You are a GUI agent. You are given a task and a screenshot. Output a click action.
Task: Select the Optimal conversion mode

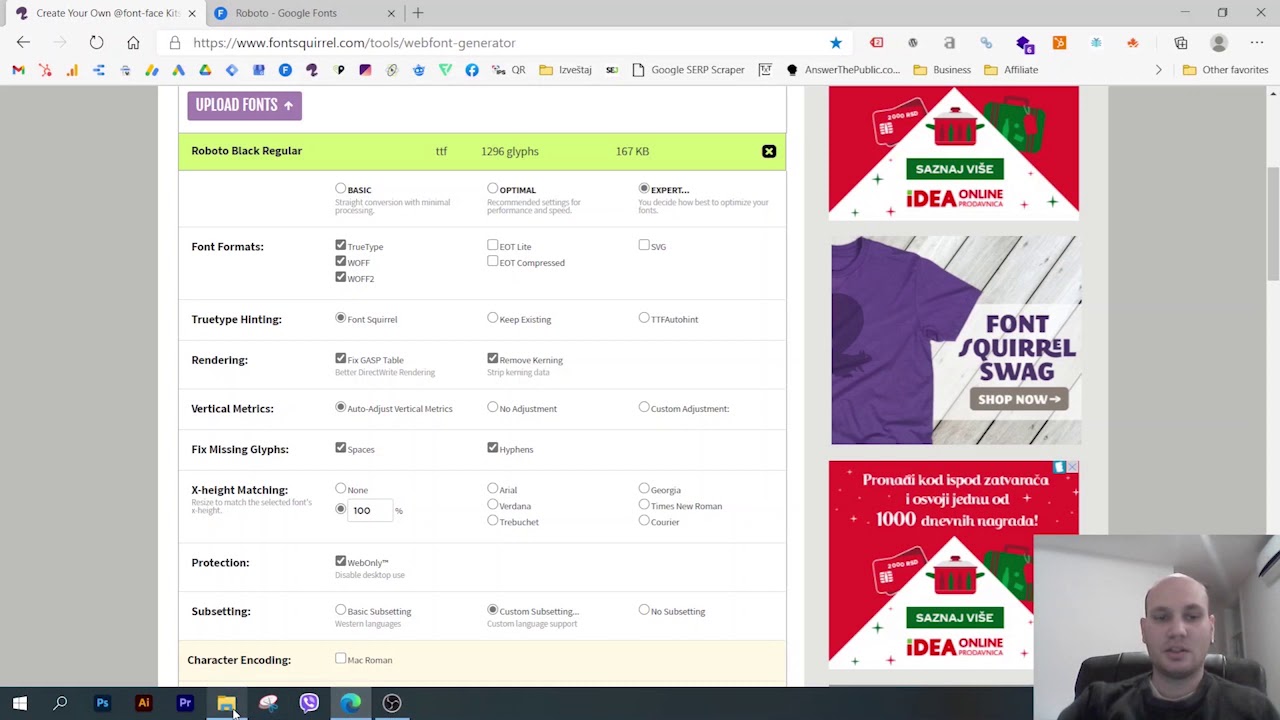coord(492,189)
